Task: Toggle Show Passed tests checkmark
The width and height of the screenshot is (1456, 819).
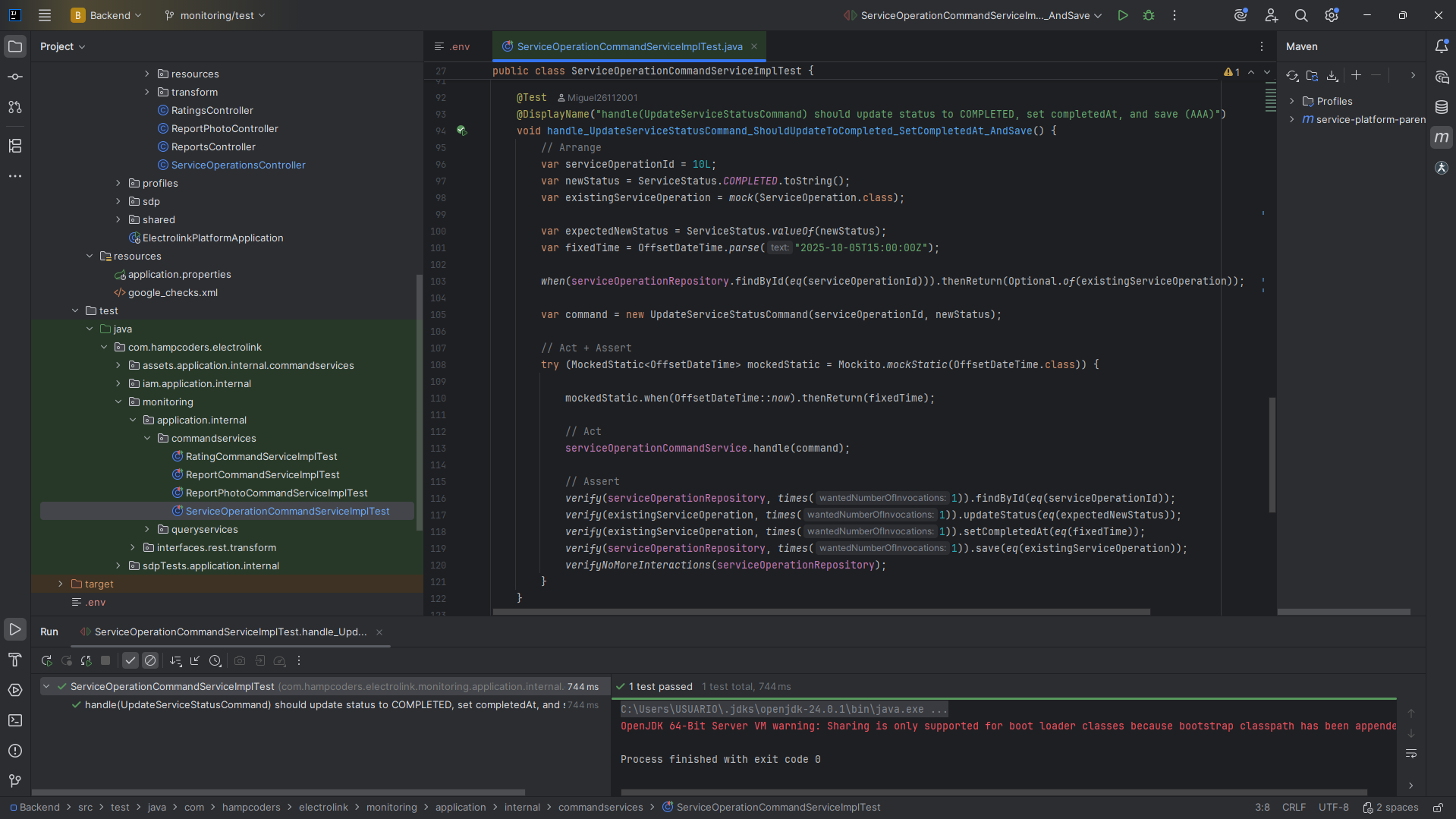Action: pos(131,661)
